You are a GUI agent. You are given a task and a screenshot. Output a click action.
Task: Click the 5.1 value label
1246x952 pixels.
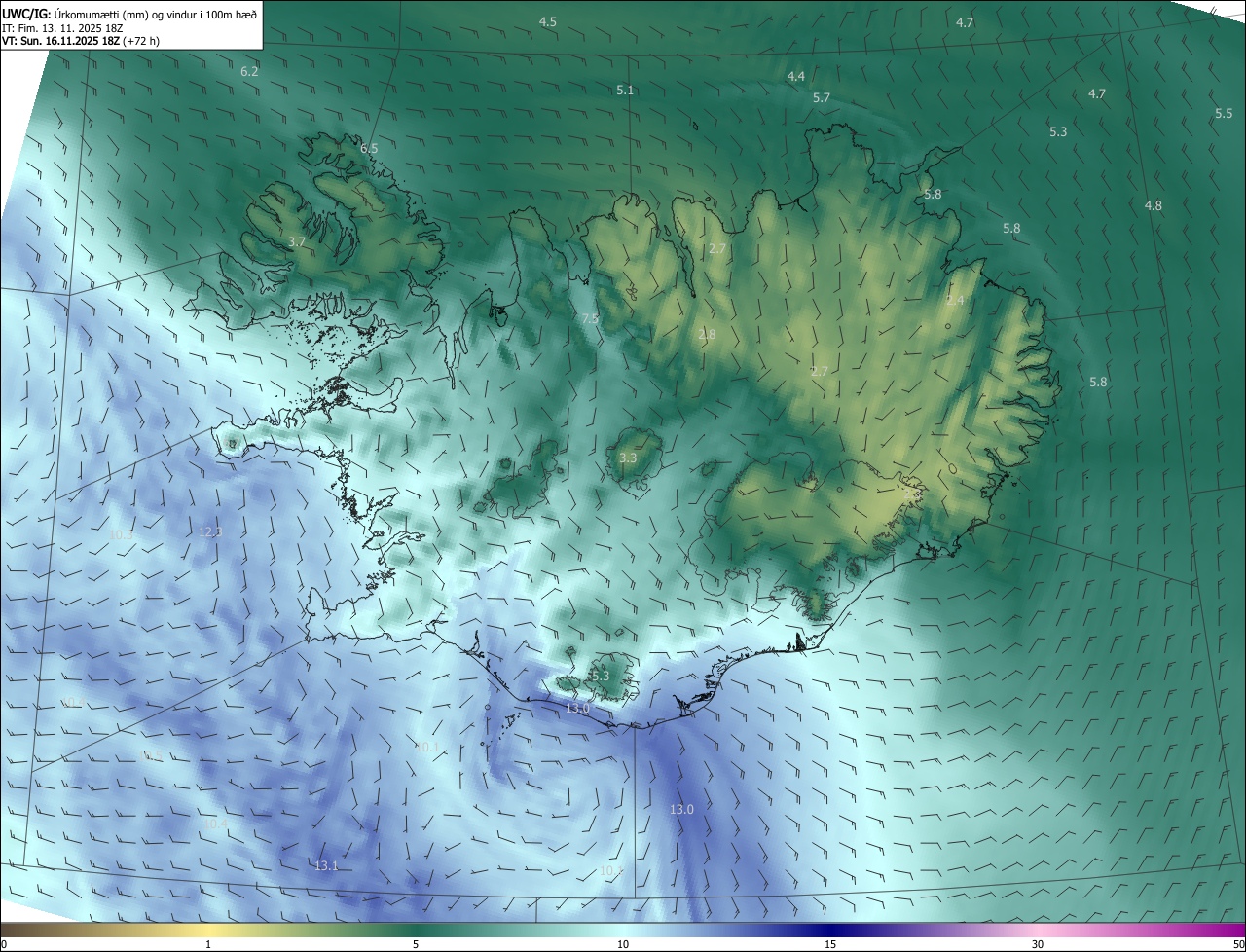pos(625,90)
